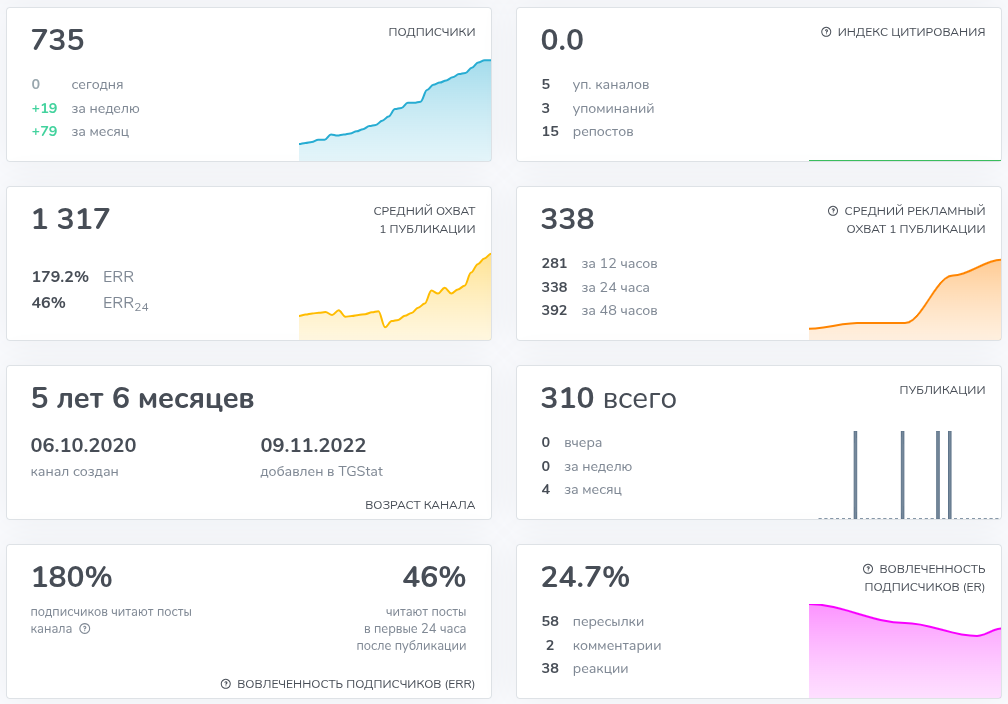The height and width of the screenshot is (704, 1008).
Task: Open the Подписчики card title
Action: pyautogui.click(x=432, y=32)
